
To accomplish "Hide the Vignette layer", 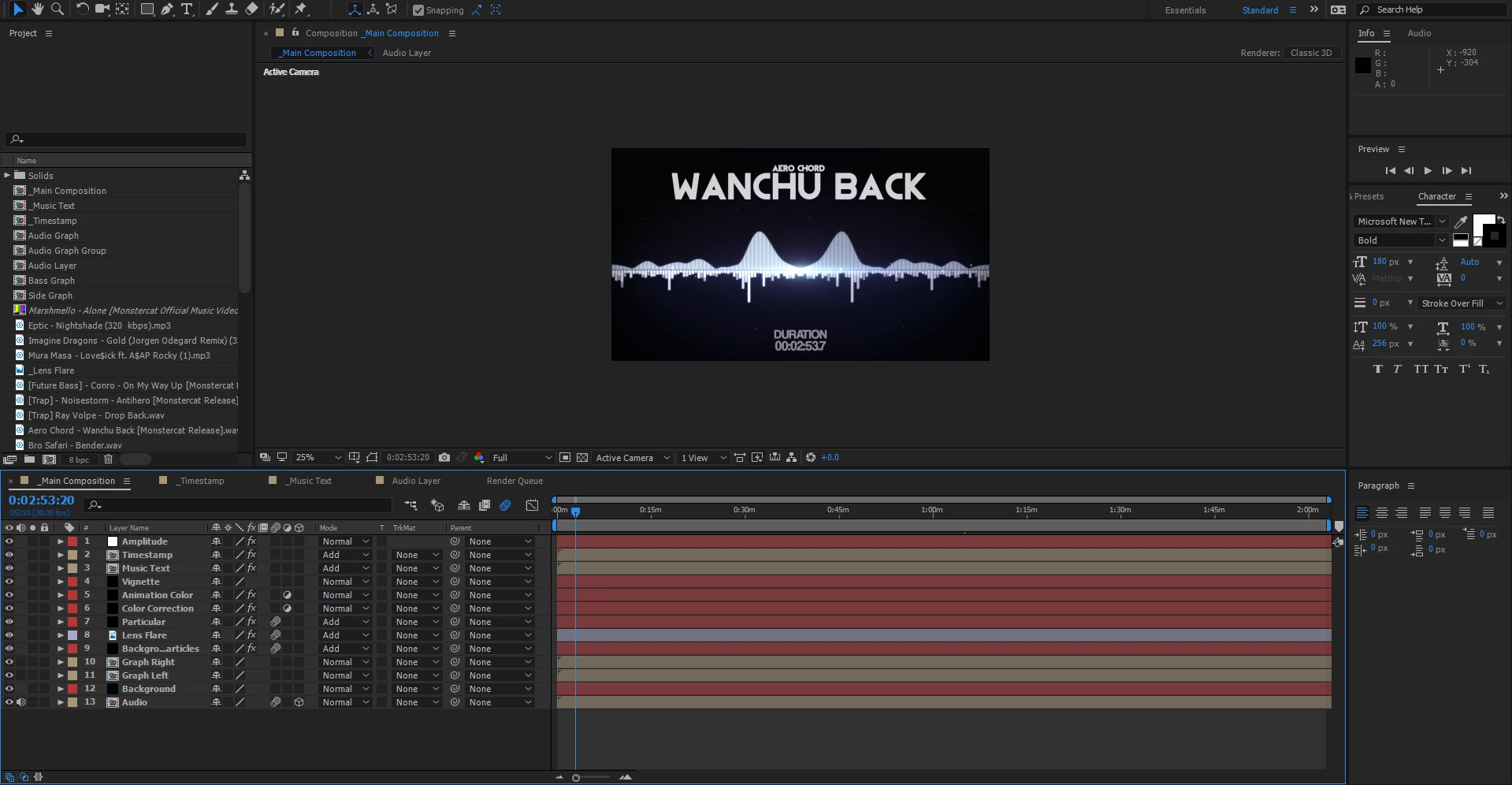I will coord(9,582).
